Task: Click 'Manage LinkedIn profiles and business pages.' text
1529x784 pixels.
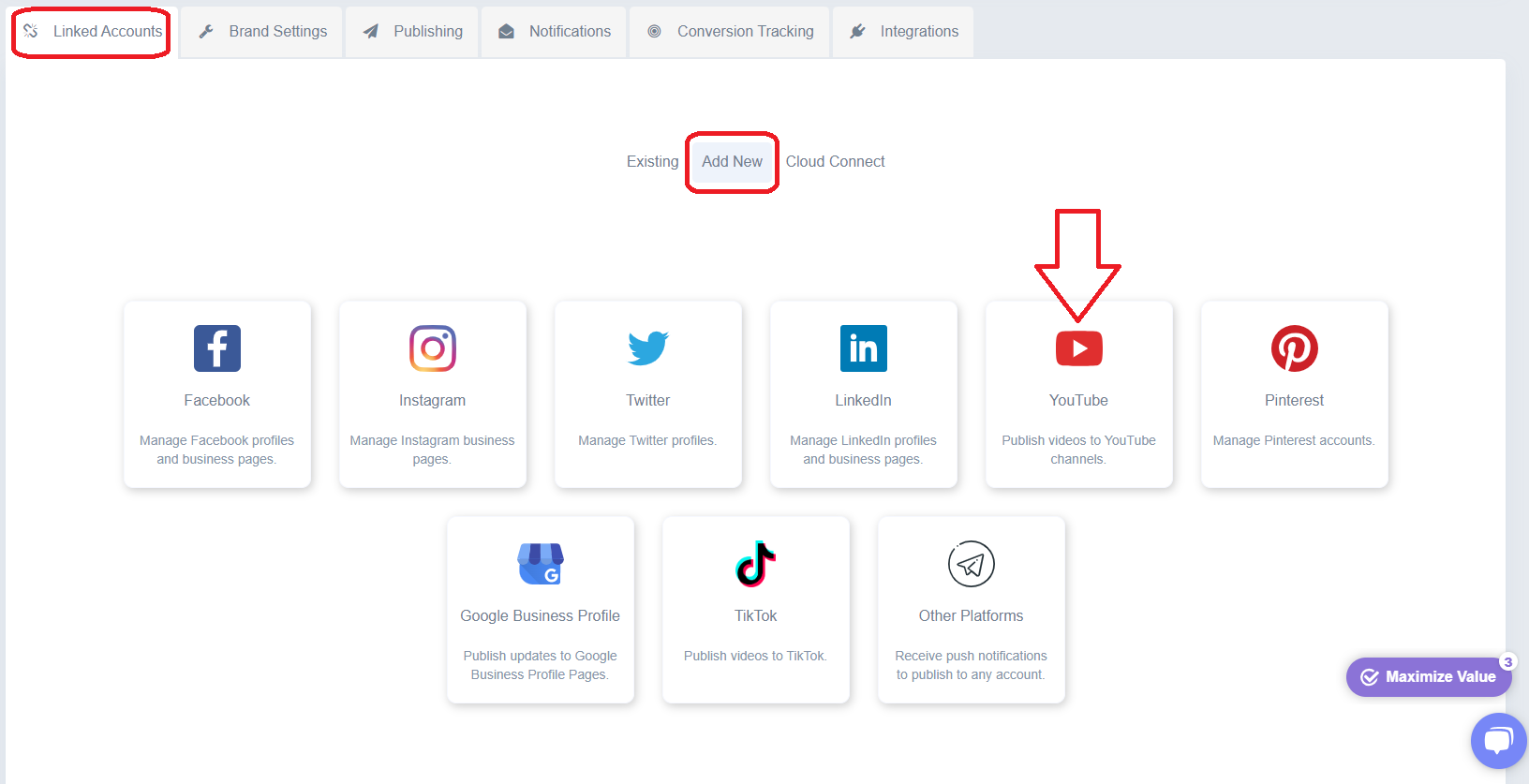Action: 864,450
